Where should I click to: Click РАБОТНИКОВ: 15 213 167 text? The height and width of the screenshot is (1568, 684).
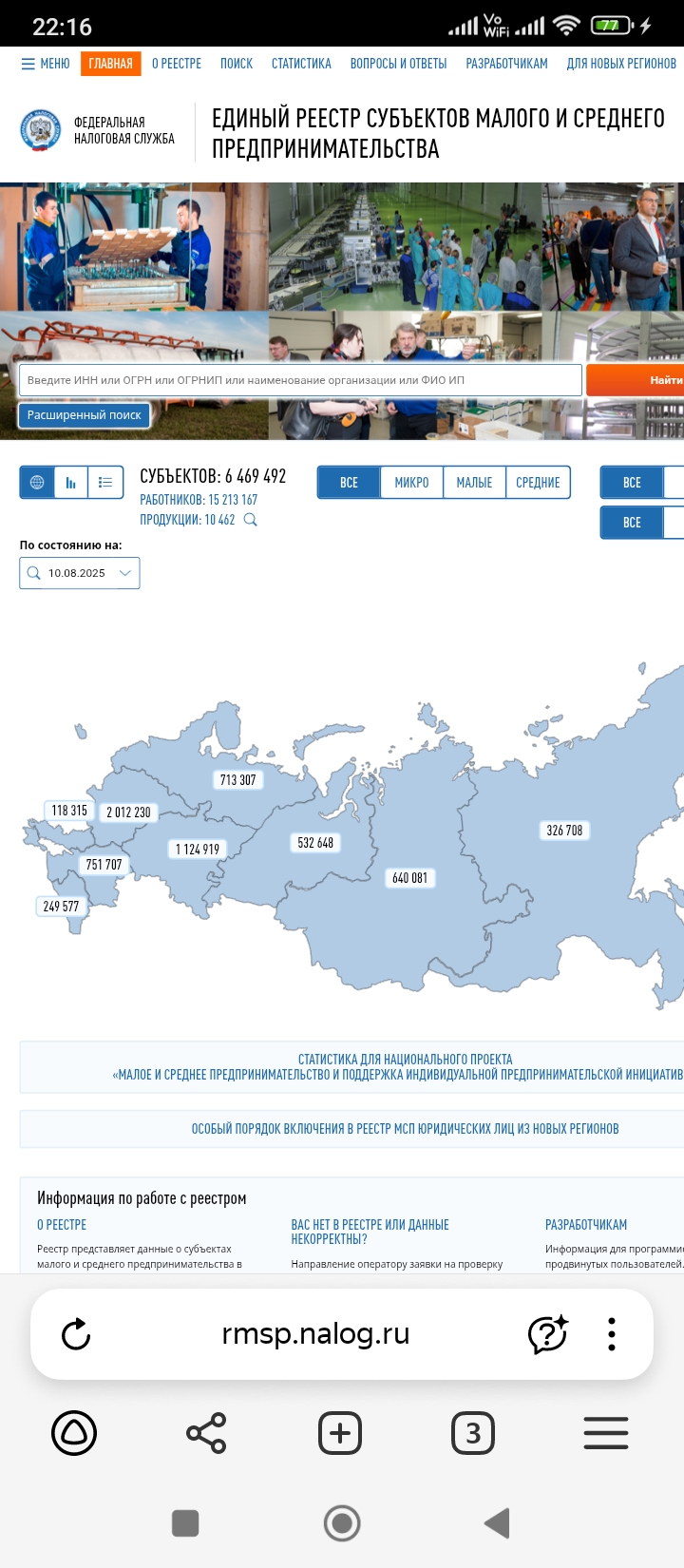click(x=199, y=500)
